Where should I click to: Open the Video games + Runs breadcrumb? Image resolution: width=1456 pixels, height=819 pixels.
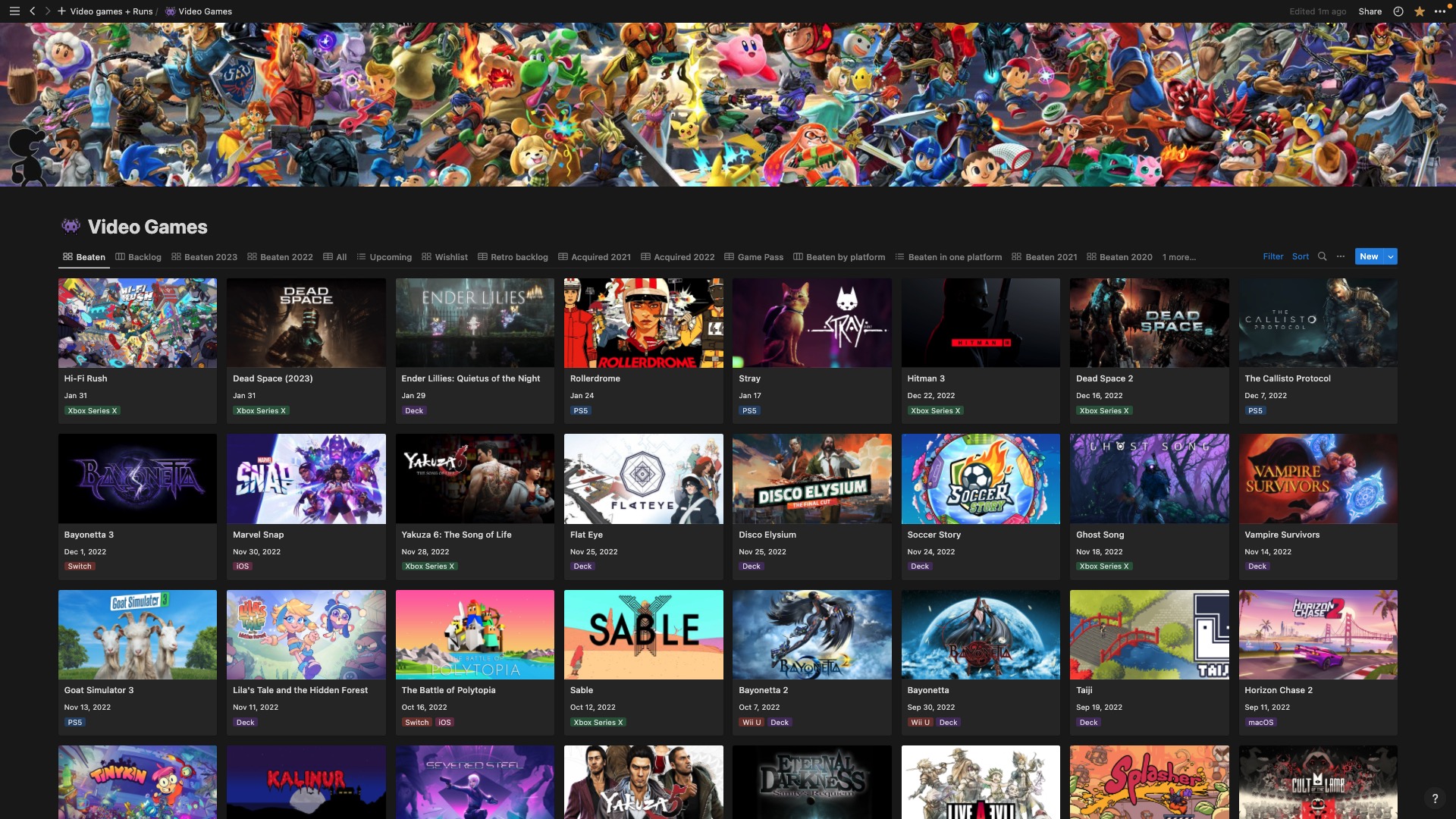[111, 11]
